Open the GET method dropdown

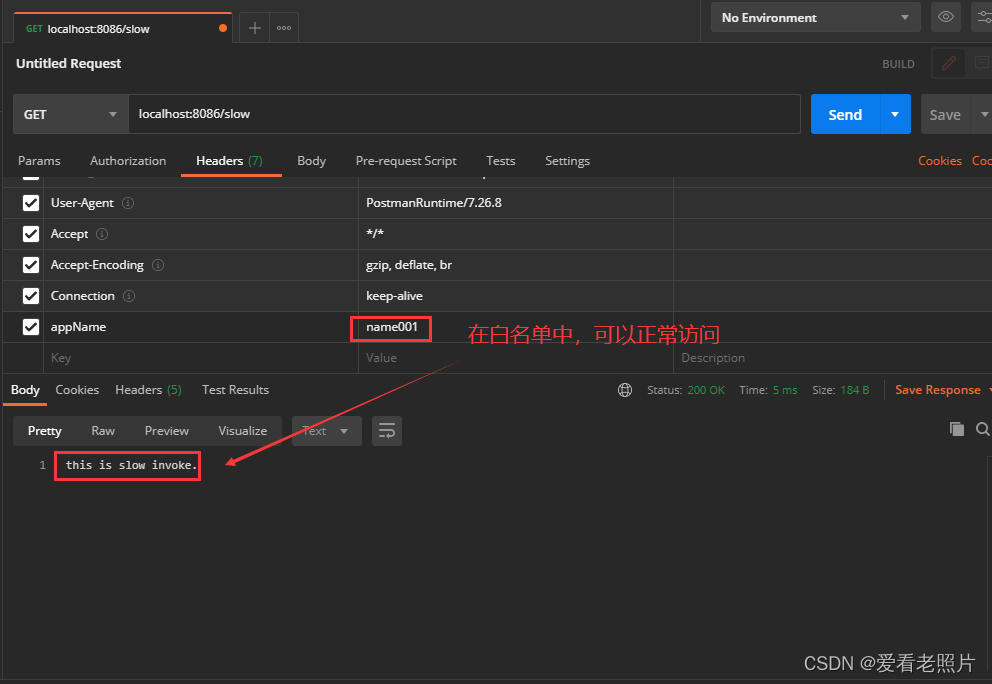(70, 115)
